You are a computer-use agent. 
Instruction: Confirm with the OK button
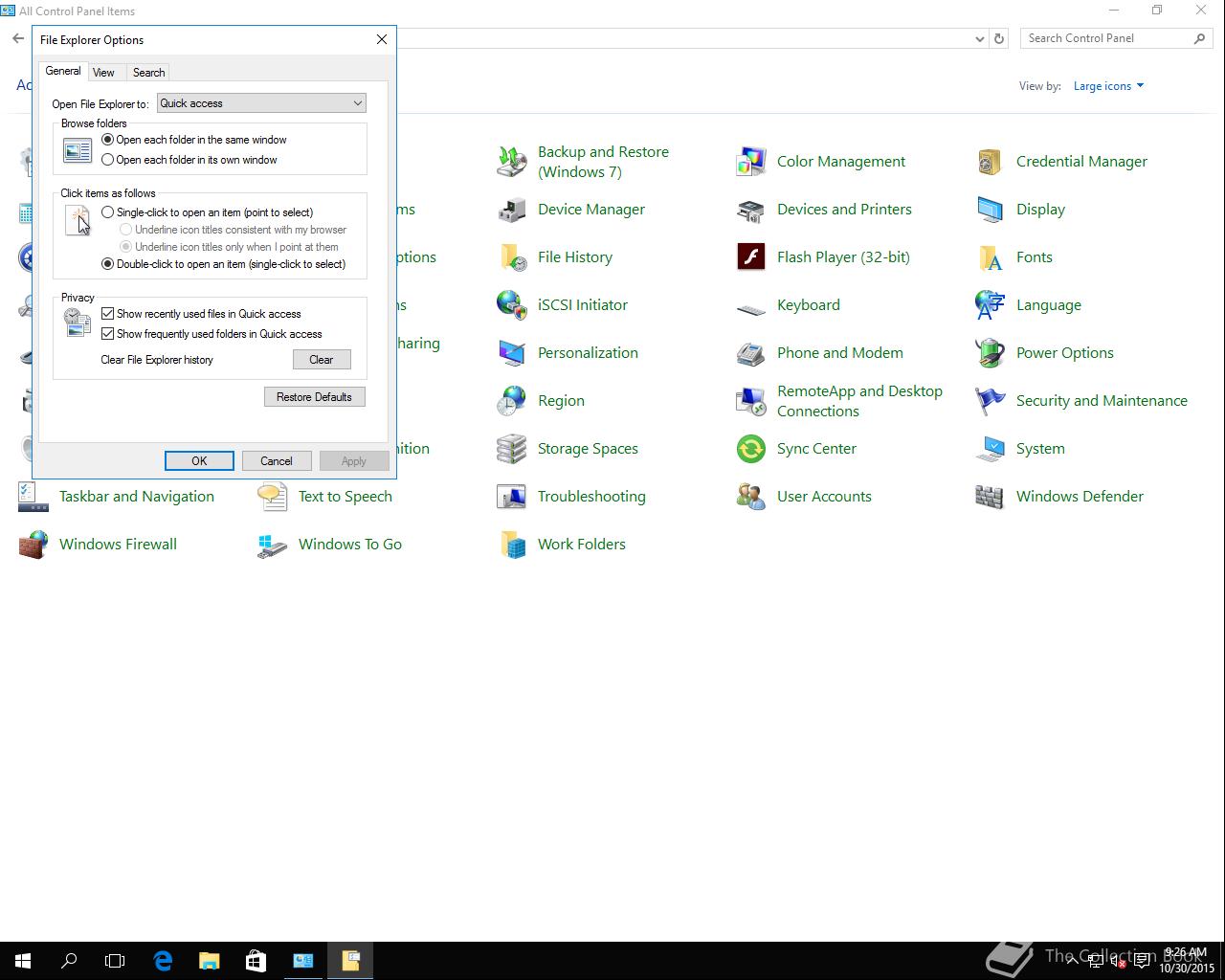coord(199,461)
